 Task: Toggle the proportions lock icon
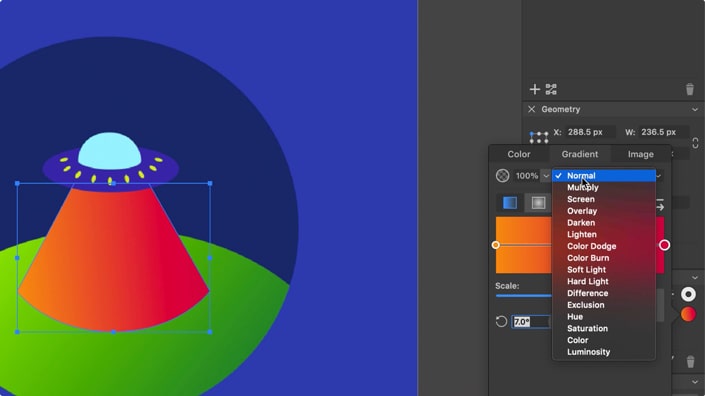pyautogui.click(x=695, y=143)
